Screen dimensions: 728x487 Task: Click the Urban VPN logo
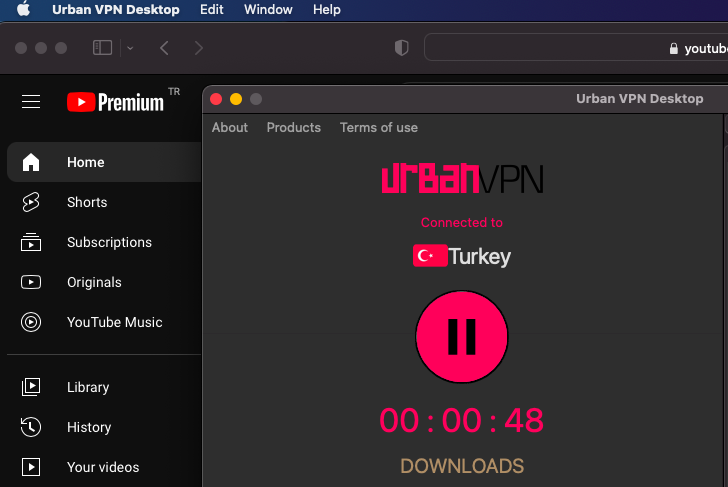tap(462, 178)
